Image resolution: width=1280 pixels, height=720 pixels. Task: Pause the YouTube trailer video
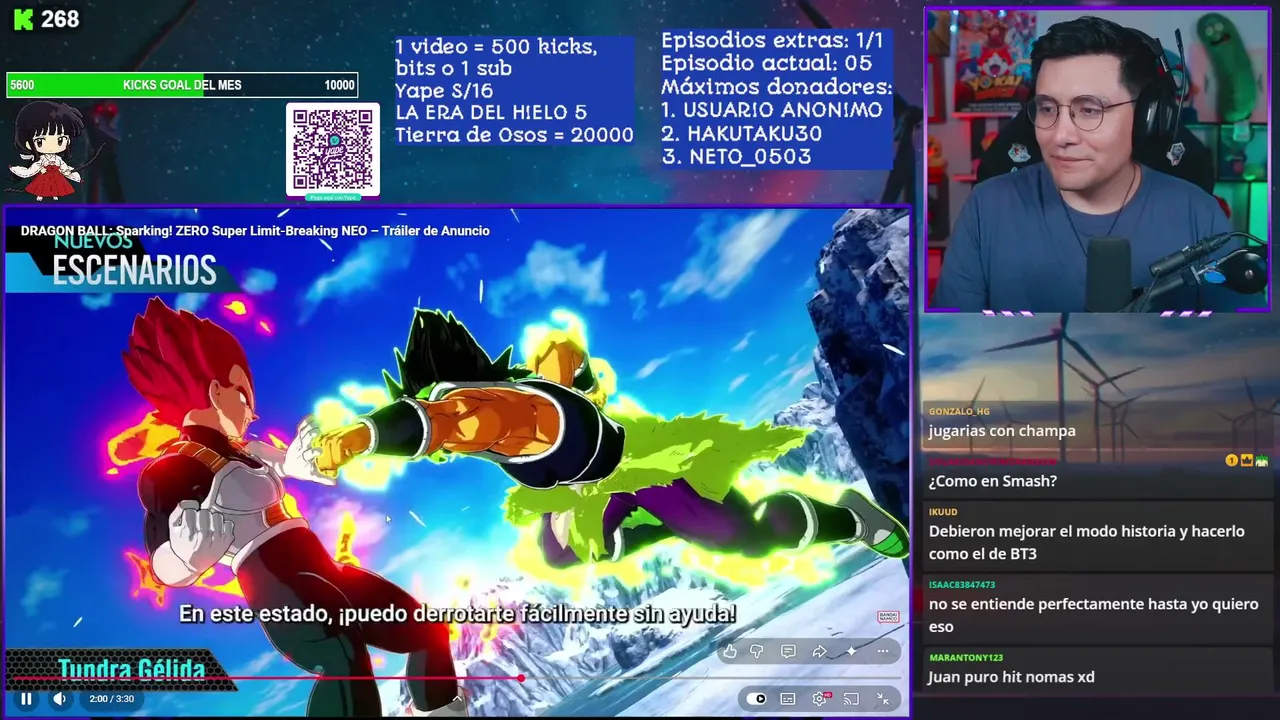26,699
